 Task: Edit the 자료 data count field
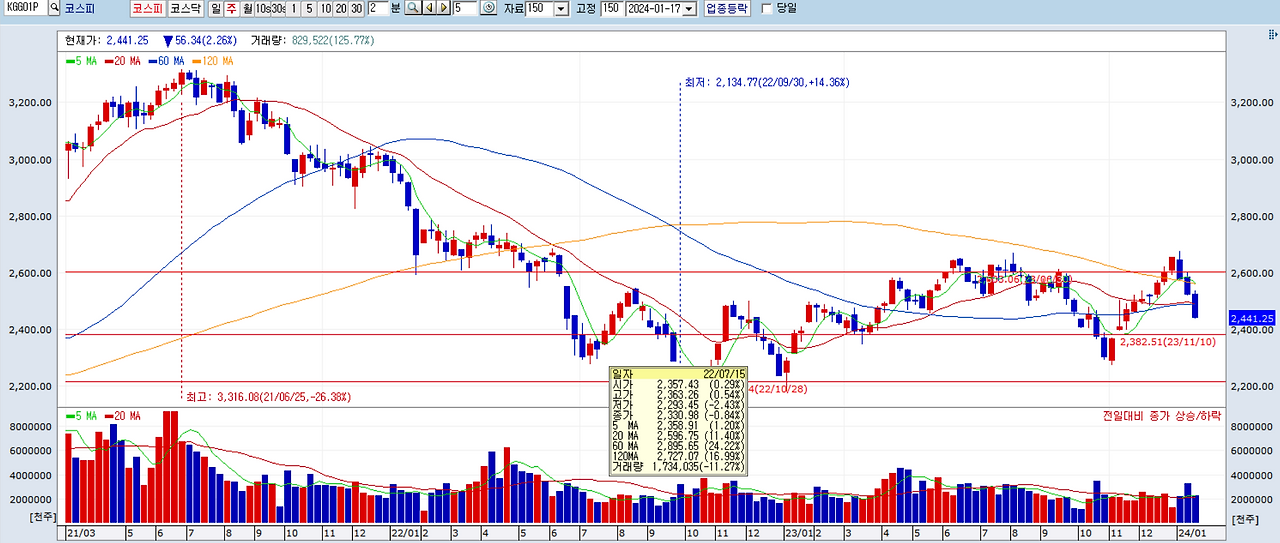click(x=538, y=8)
